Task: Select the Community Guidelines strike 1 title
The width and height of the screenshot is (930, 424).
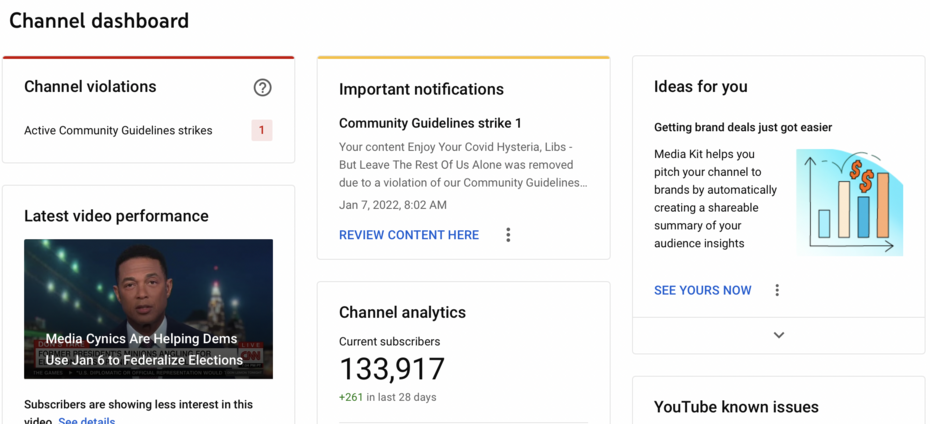Action: click(430, 123)
